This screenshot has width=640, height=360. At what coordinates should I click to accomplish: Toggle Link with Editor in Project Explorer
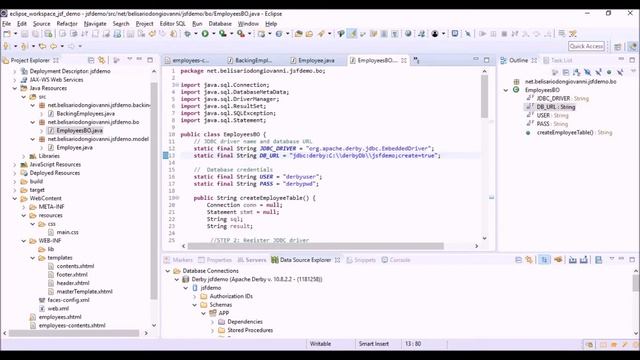[x=102, y=60]
